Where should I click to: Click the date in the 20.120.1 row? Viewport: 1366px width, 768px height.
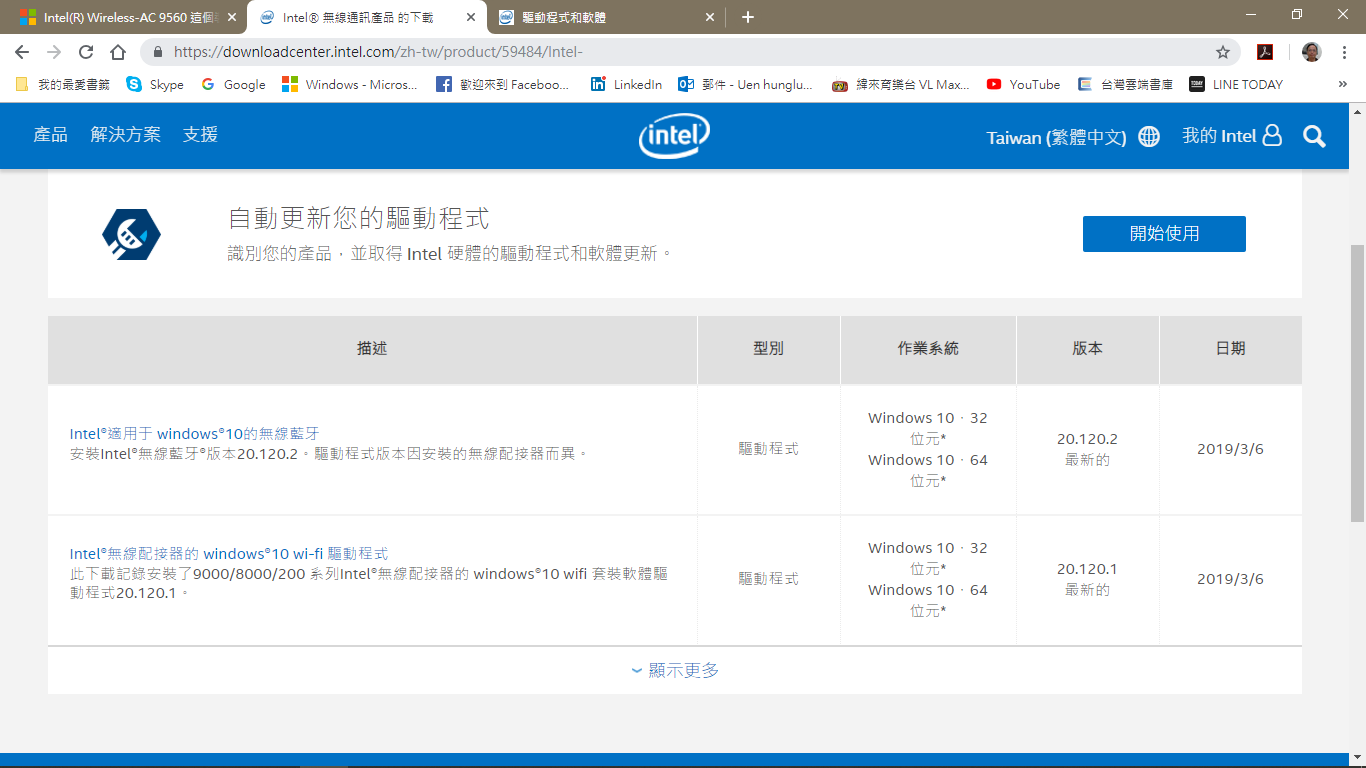coord(1230,579)
